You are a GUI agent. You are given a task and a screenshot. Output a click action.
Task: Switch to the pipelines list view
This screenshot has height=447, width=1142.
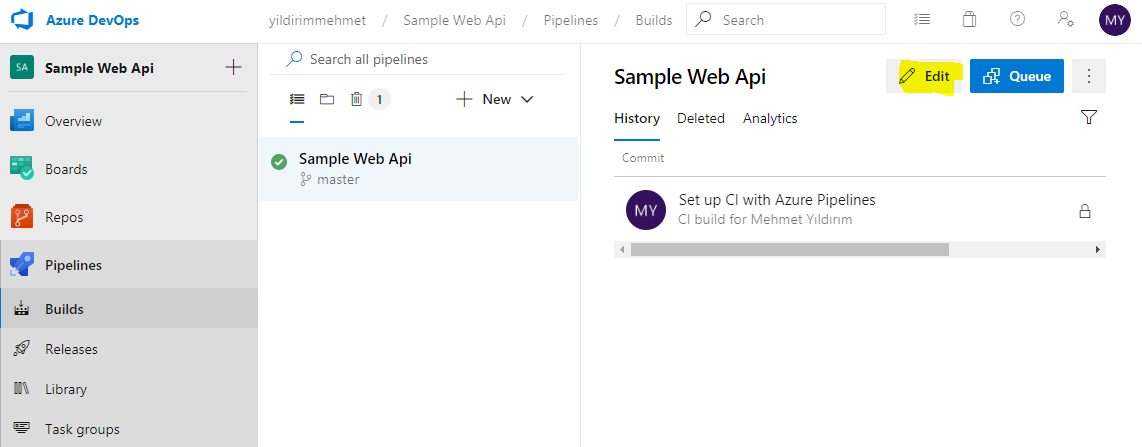297,99
